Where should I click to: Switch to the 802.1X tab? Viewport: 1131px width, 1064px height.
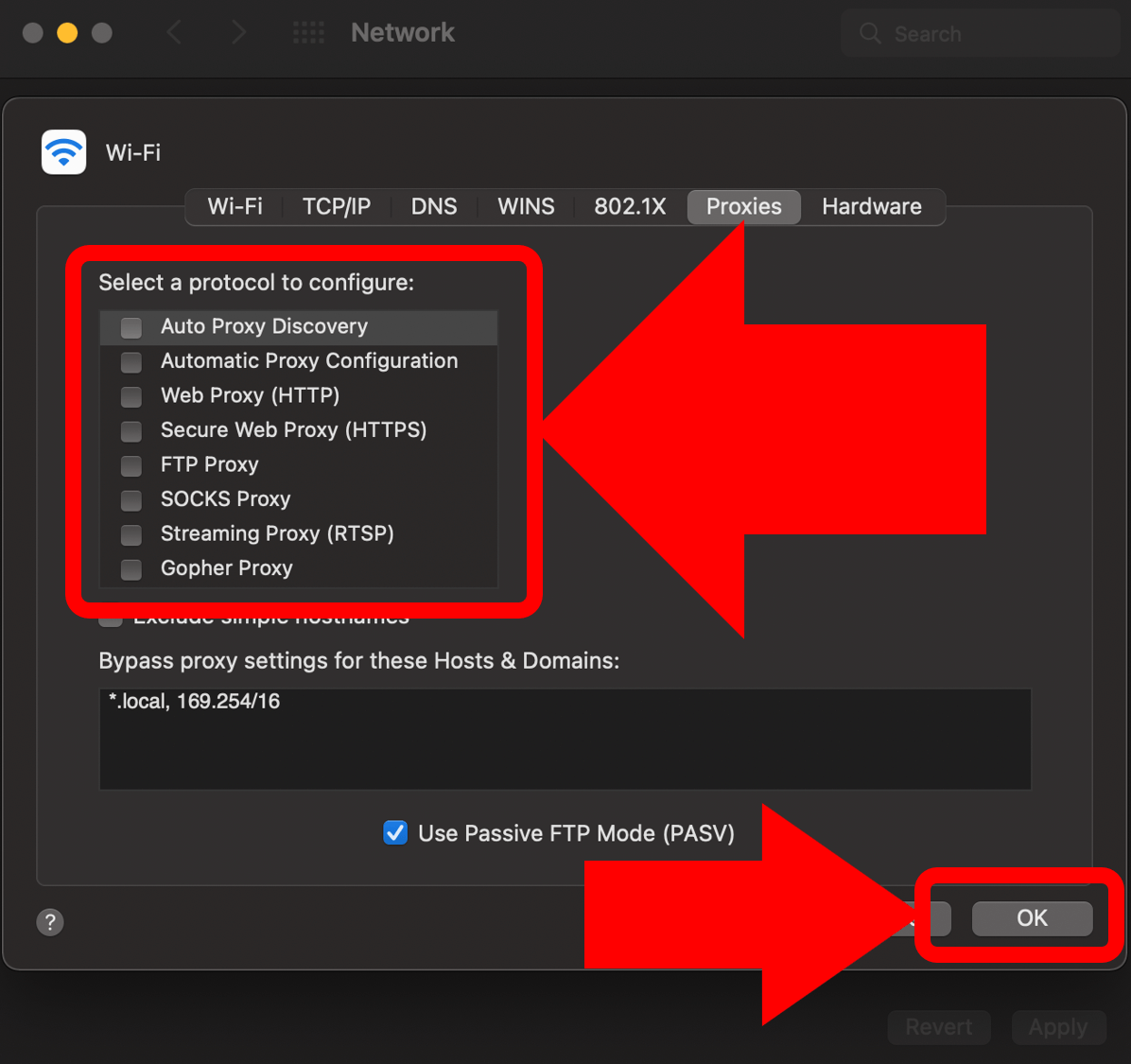630,207
